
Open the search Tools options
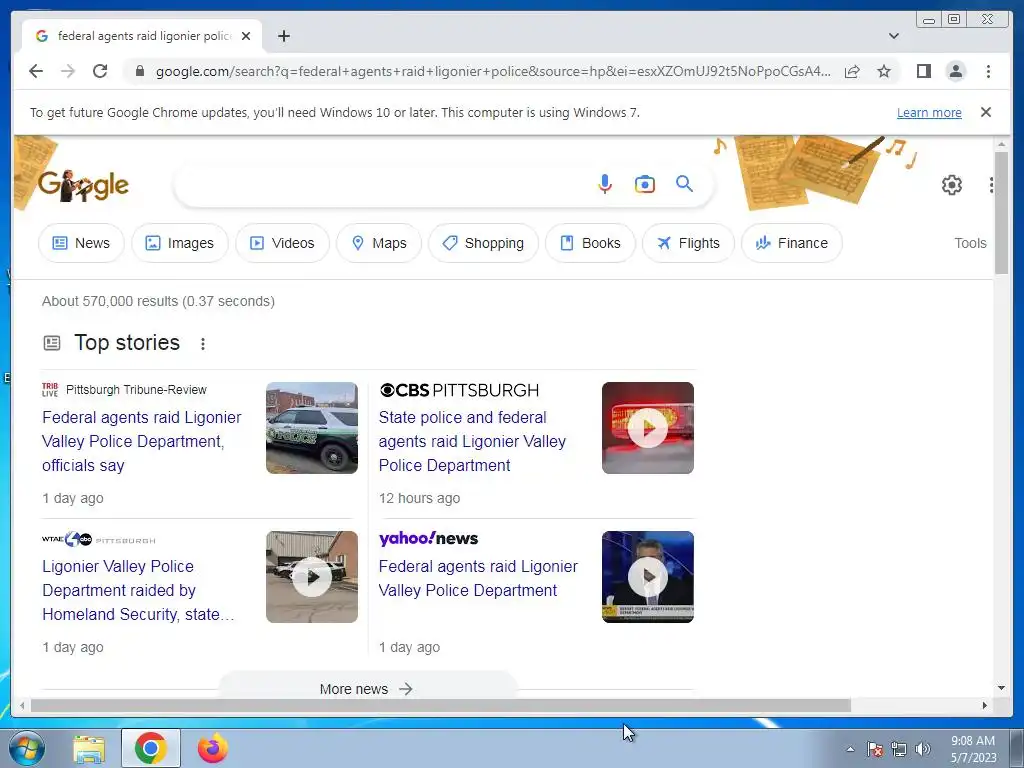point(970,243)
